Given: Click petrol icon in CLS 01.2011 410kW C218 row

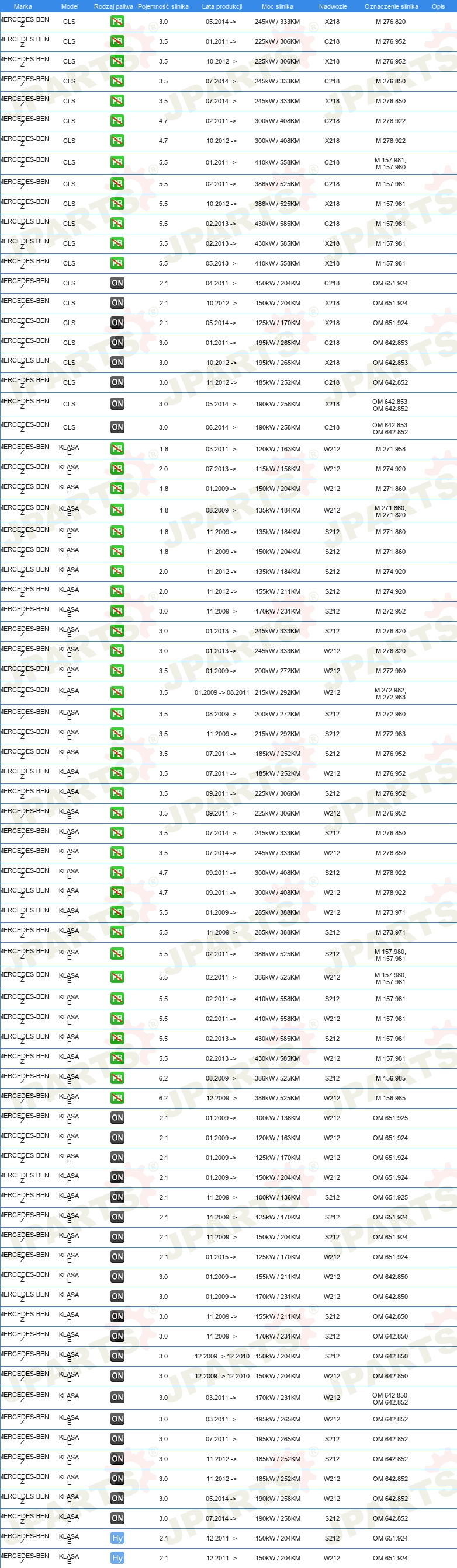Looking at the screenshot, I should (117, 162).
